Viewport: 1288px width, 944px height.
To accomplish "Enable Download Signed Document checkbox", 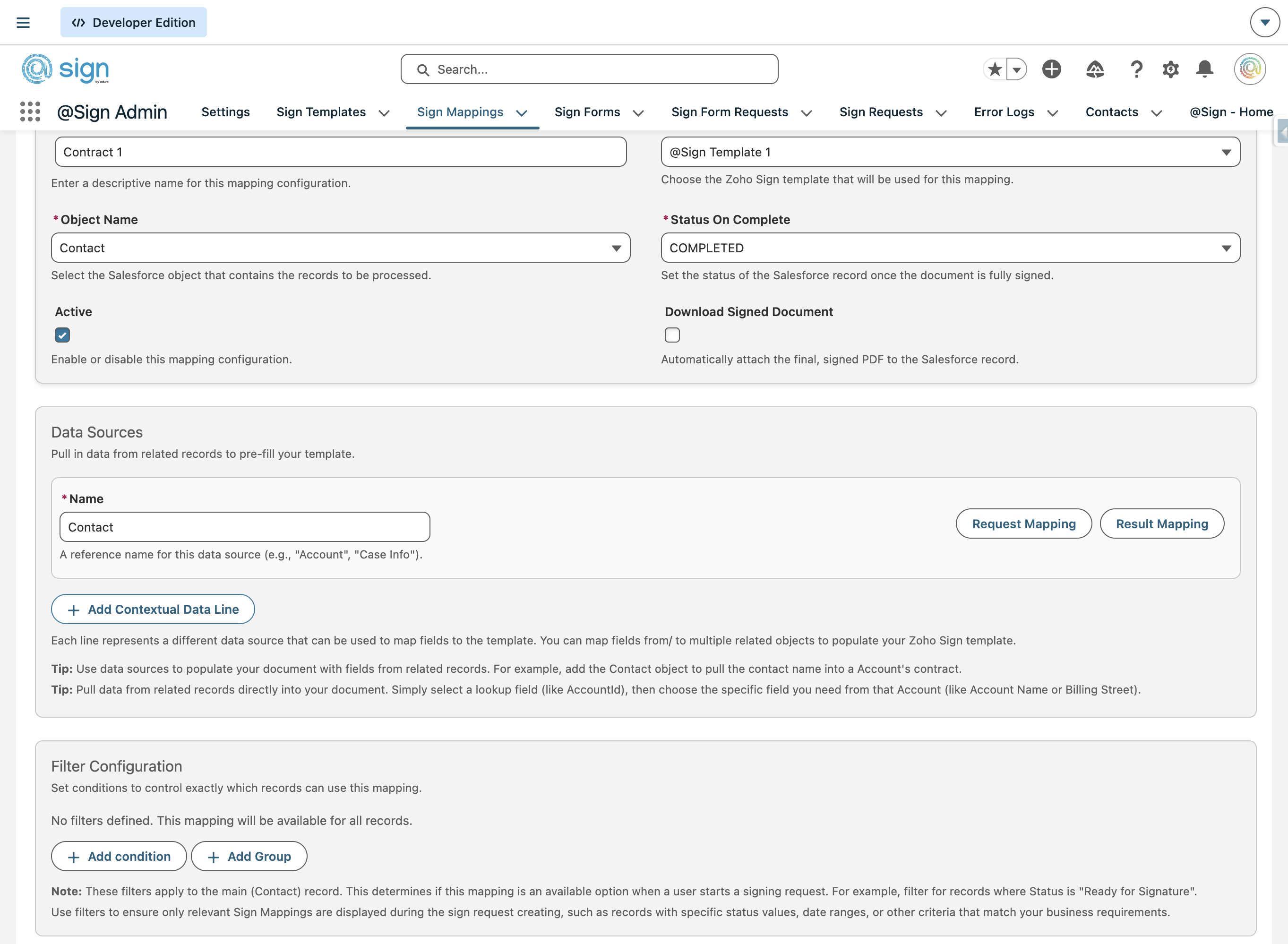I will pyautogui.click(x=672, y=335).
